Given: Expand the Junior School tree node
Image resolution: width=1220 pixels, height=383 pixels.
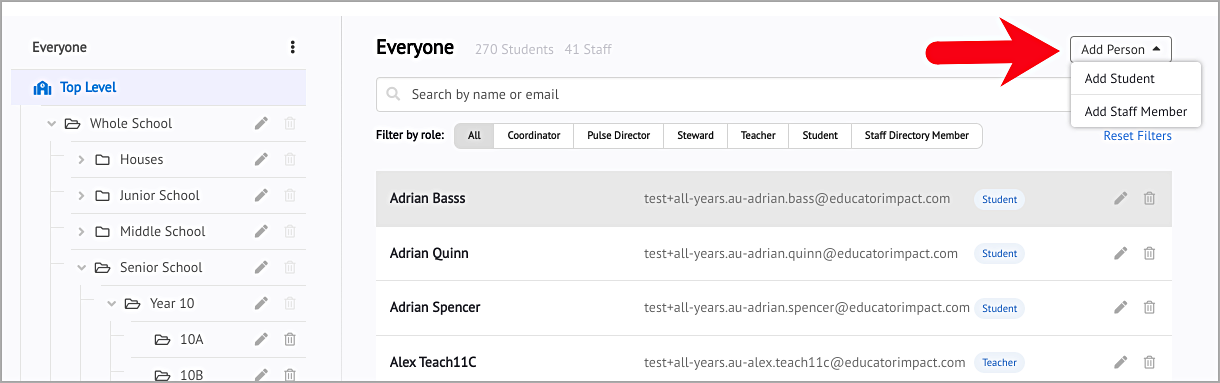Looking at the screenshot, I should point(81,196).
